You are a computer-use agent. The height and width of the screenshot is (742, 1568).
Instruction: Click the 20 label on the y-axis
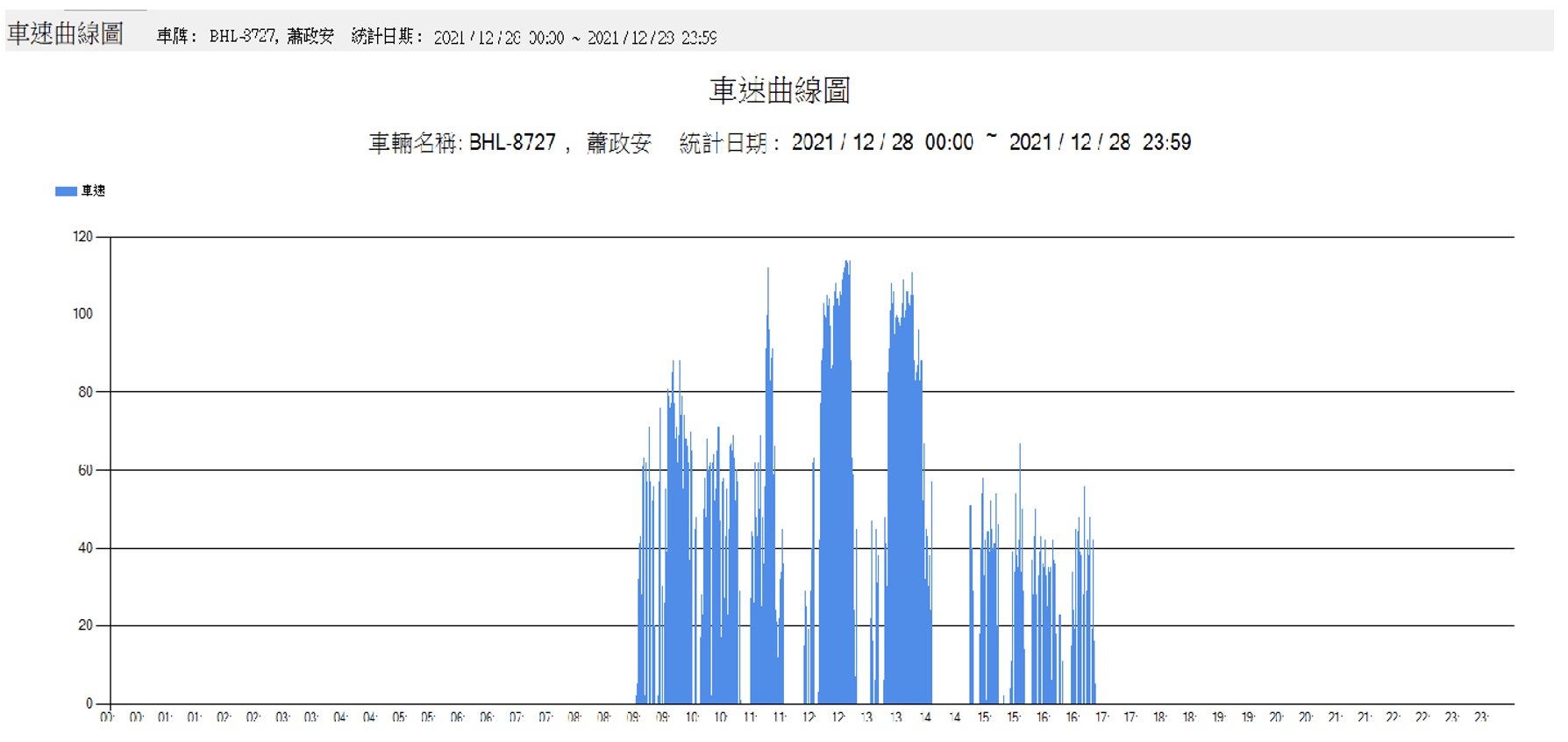[85, 625]
